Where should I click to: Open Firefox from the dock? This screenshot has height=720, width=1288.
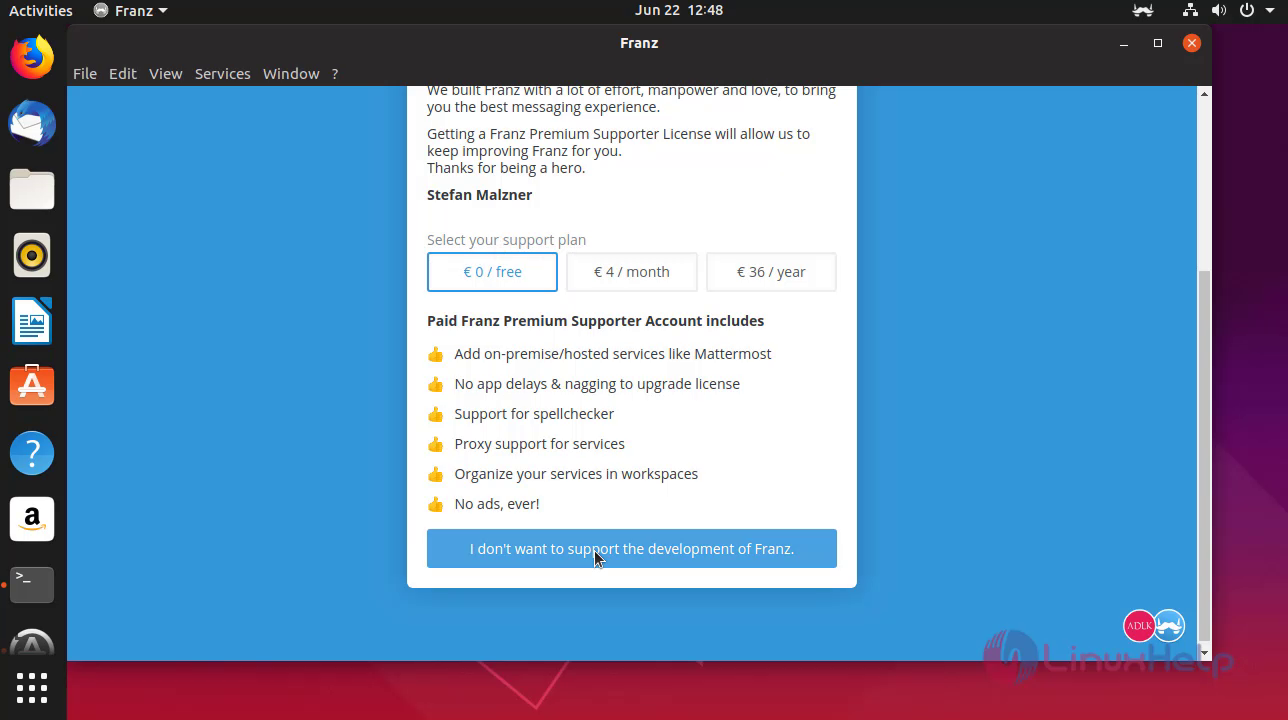click(x=32, y=57)
